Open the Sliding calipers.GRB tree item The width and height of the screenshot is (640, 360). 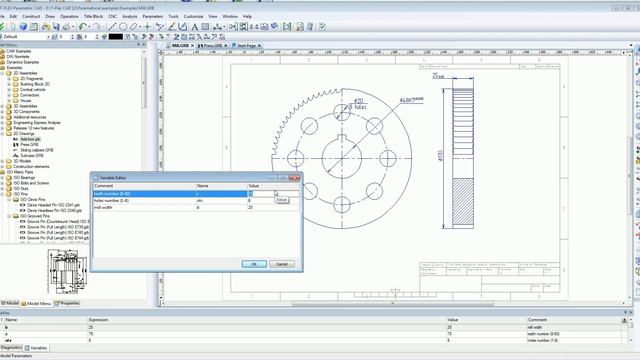36,150
